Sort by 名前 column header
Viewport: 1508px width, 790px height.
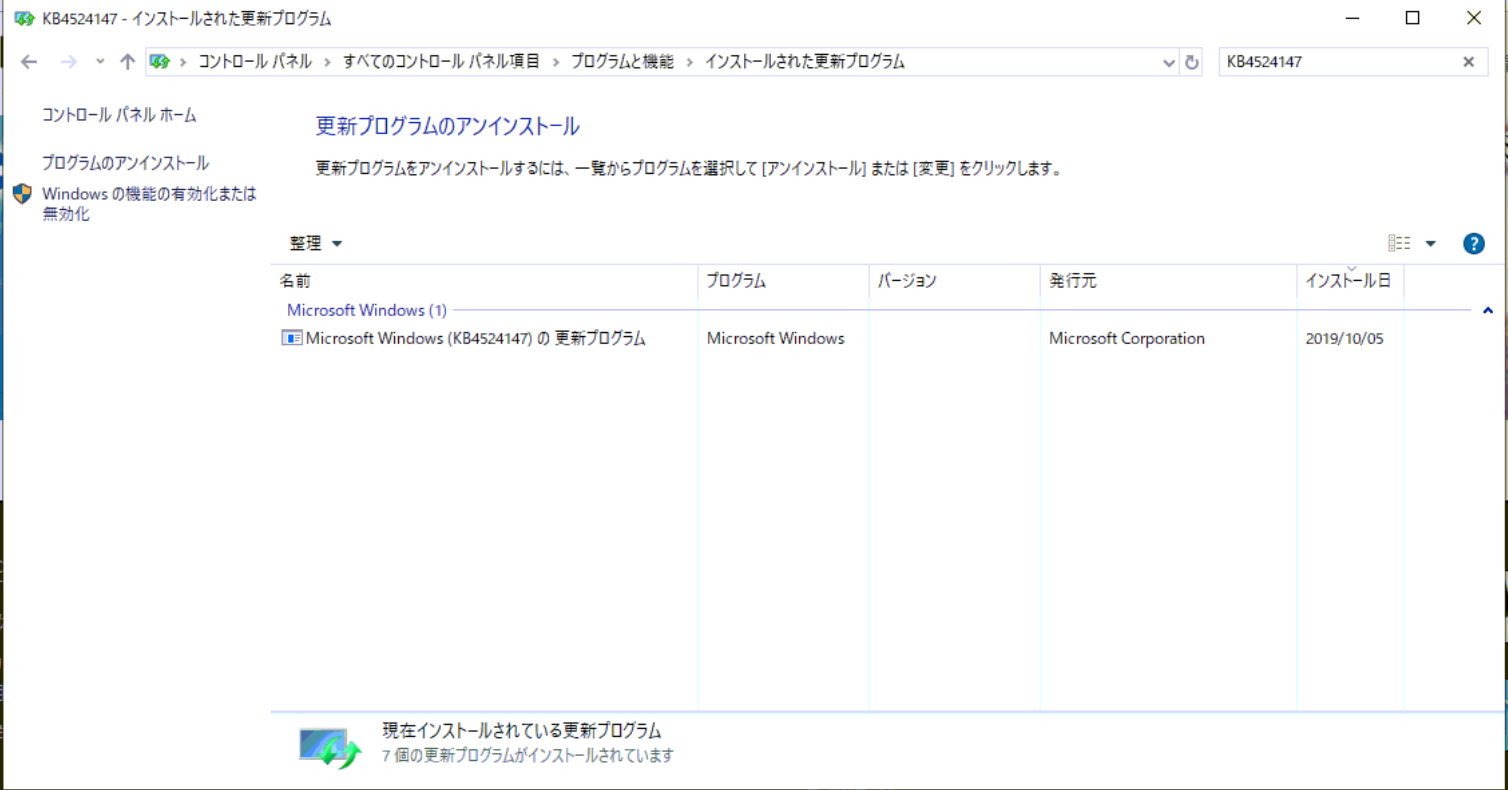click(484, 281)
